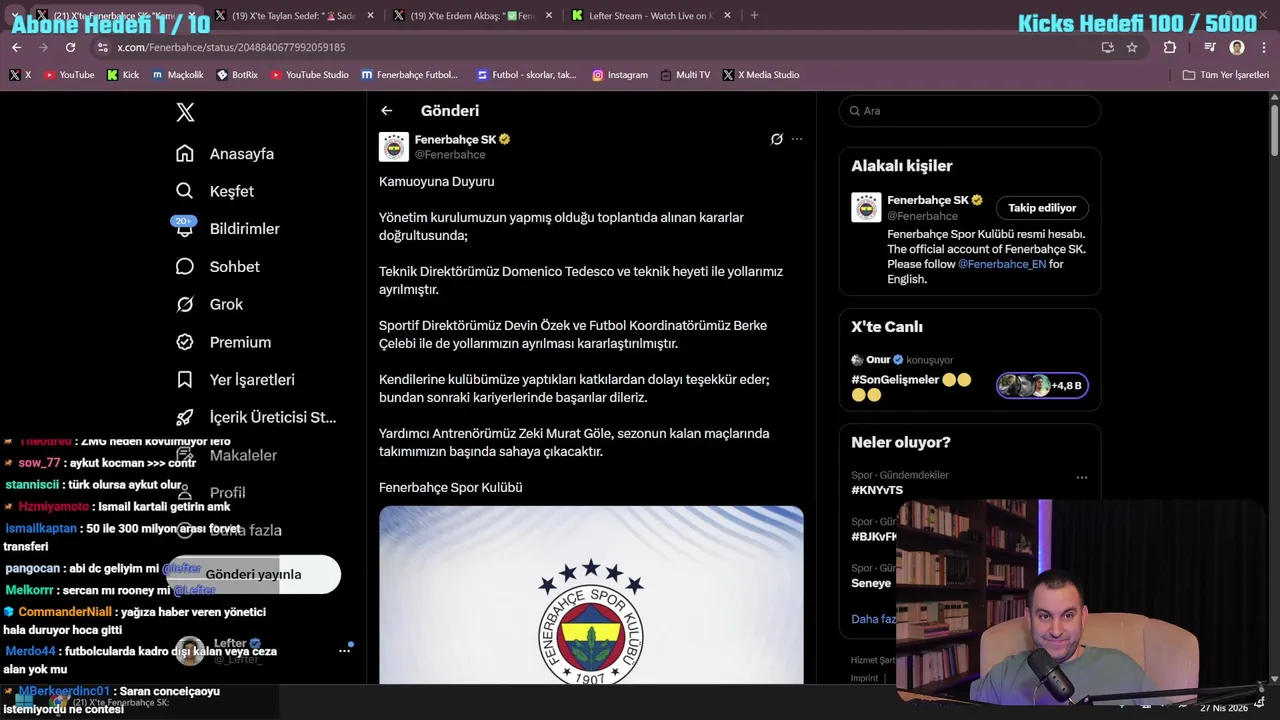
Task: Open the X Media Studio bookmark
Action: (761, 75)
